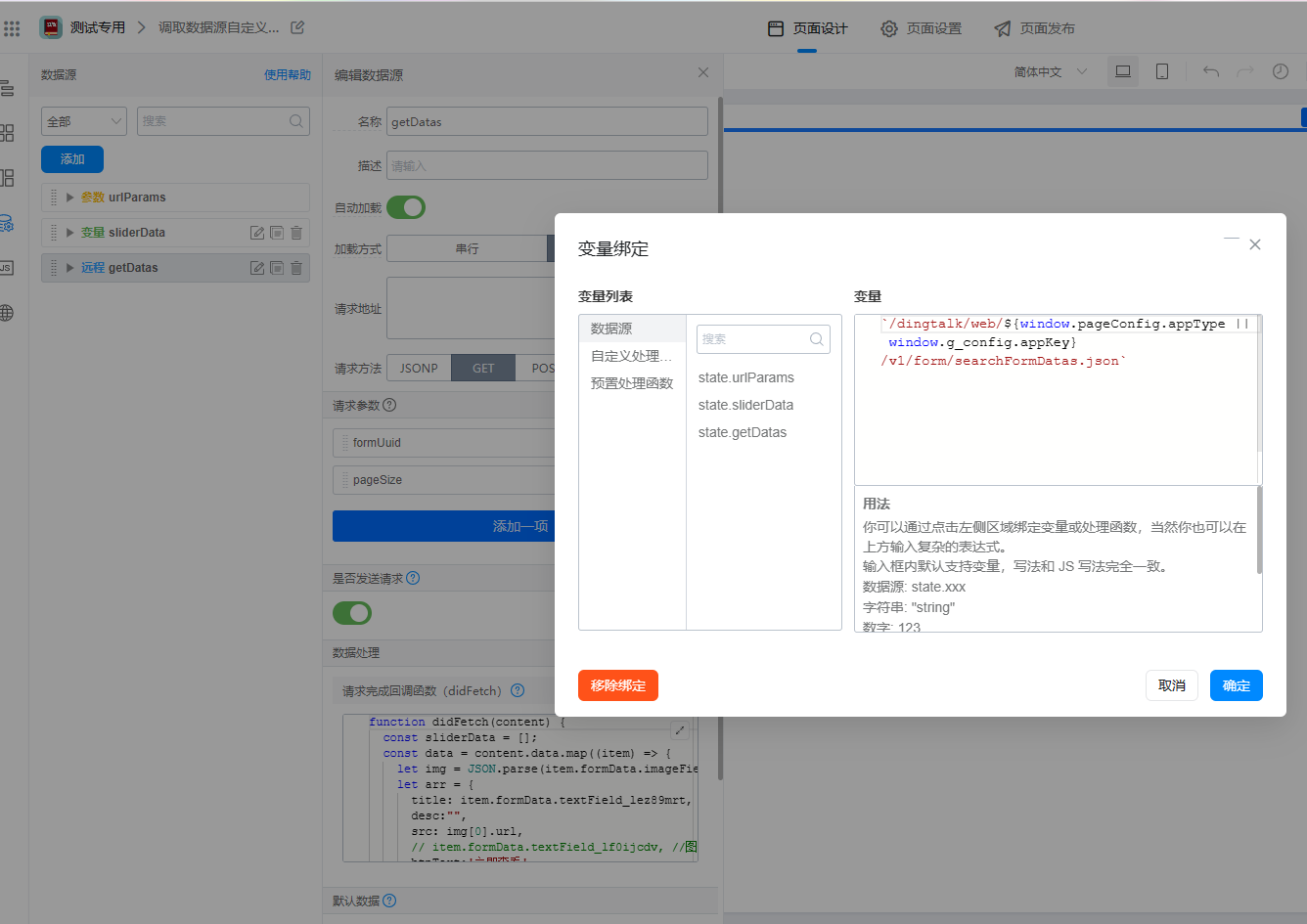Screen dimensions: 1307x924
Task: Click the data source panel search field
Action: coord(223,121)
